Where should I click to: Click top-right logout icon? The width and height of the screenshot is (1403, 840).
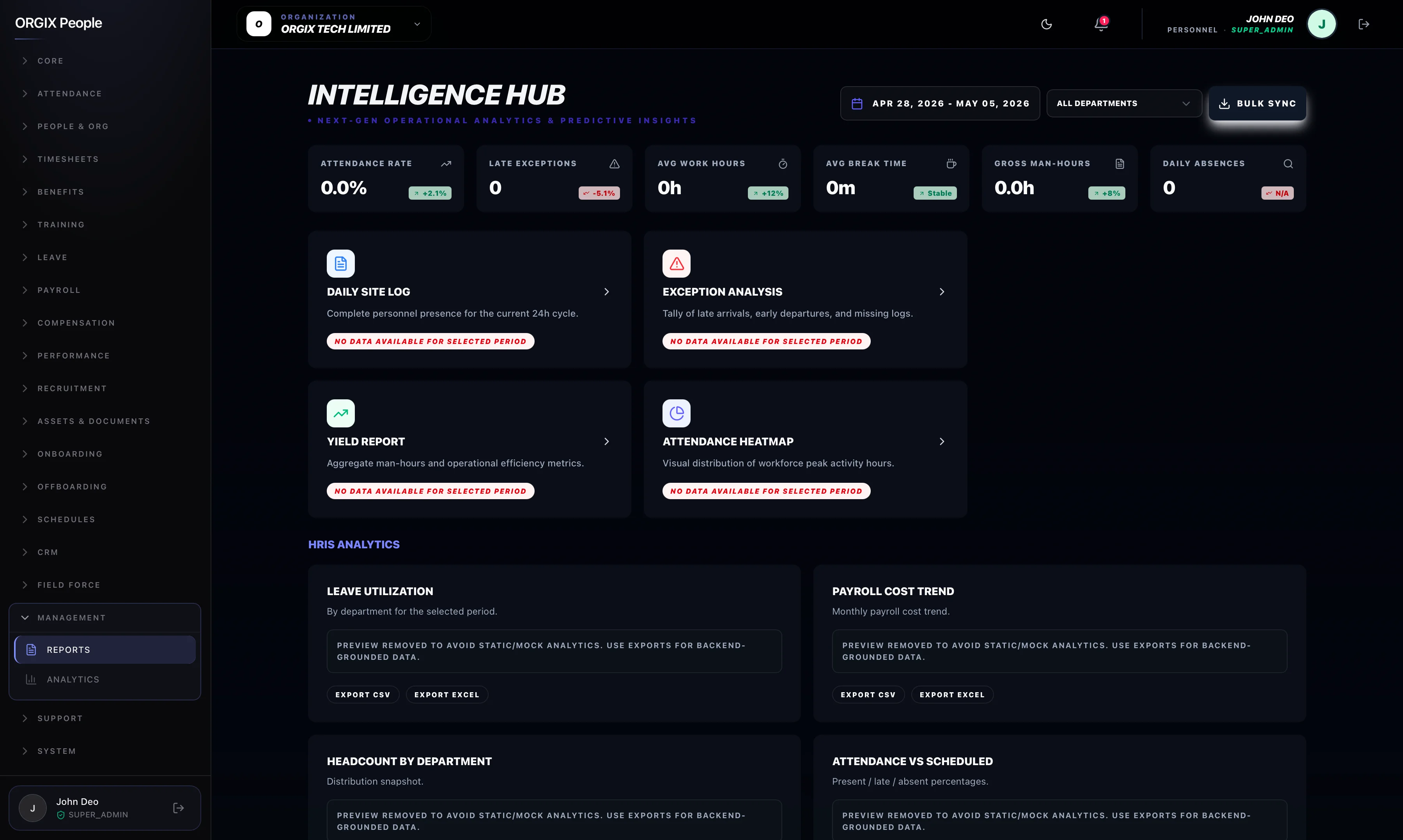tap(1364, 24)
